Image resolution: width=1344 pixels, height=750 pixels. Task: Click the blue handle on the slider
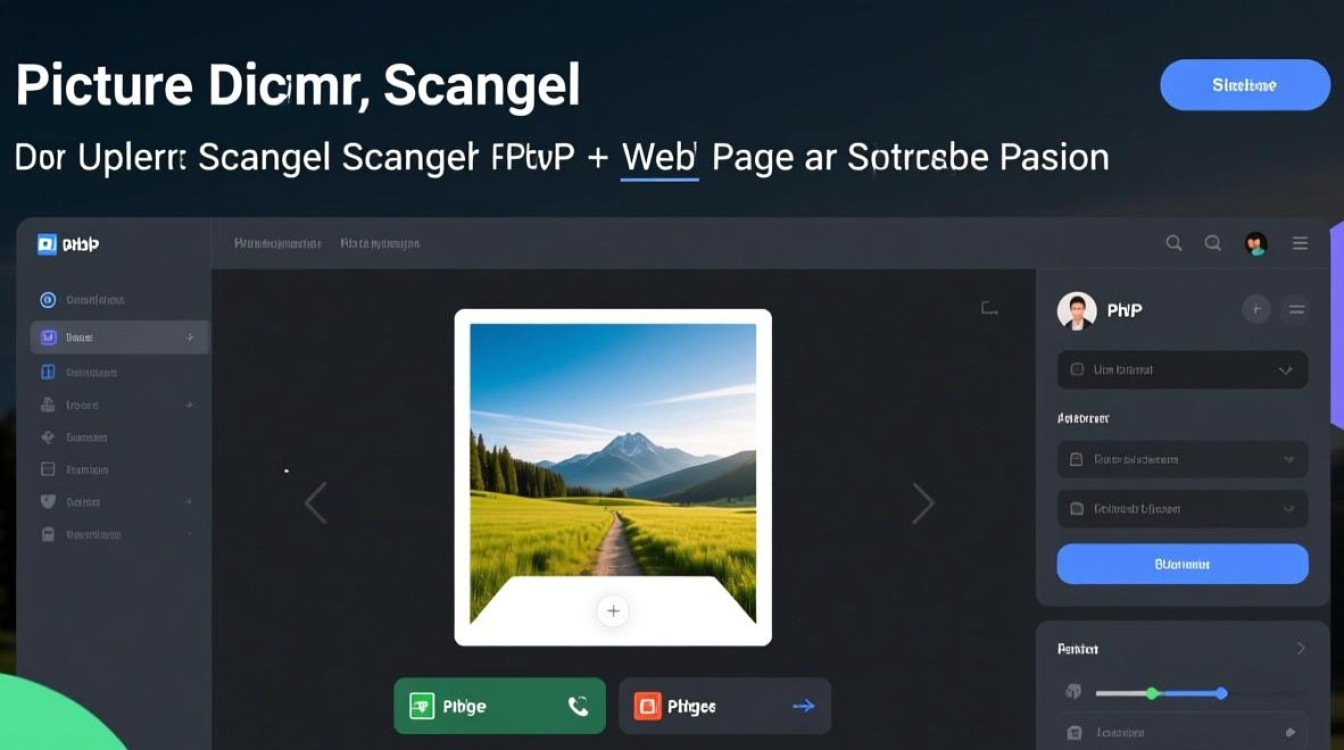tap(1221, 692)
